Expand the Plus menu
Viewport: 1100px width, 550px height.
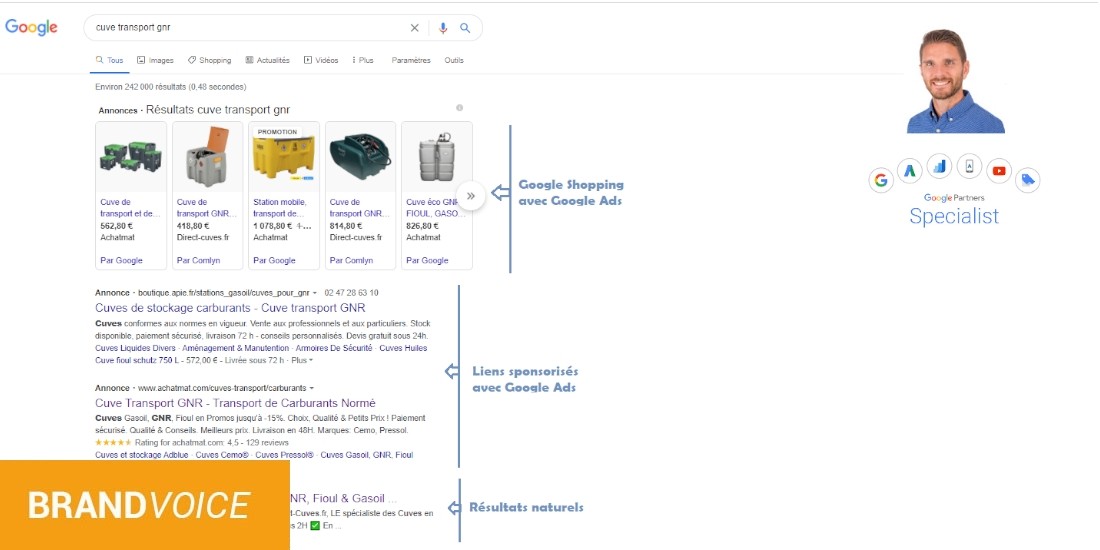(363, 60)
